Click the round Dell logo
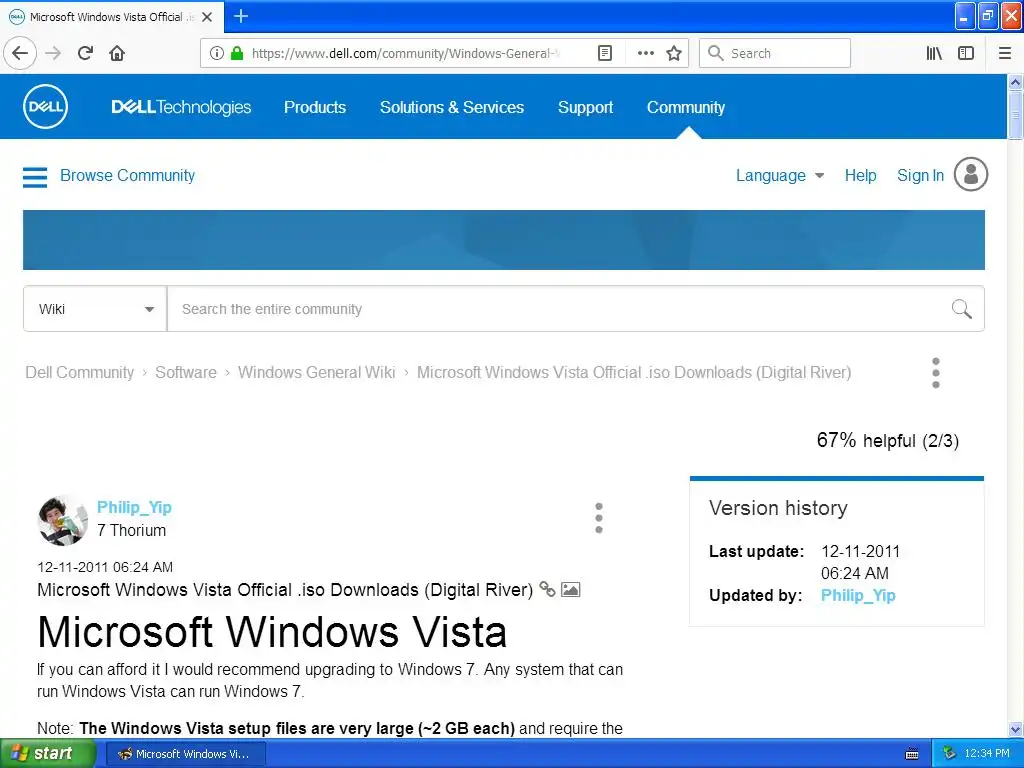Screen dimensions: 1024x768 [45, 106]
